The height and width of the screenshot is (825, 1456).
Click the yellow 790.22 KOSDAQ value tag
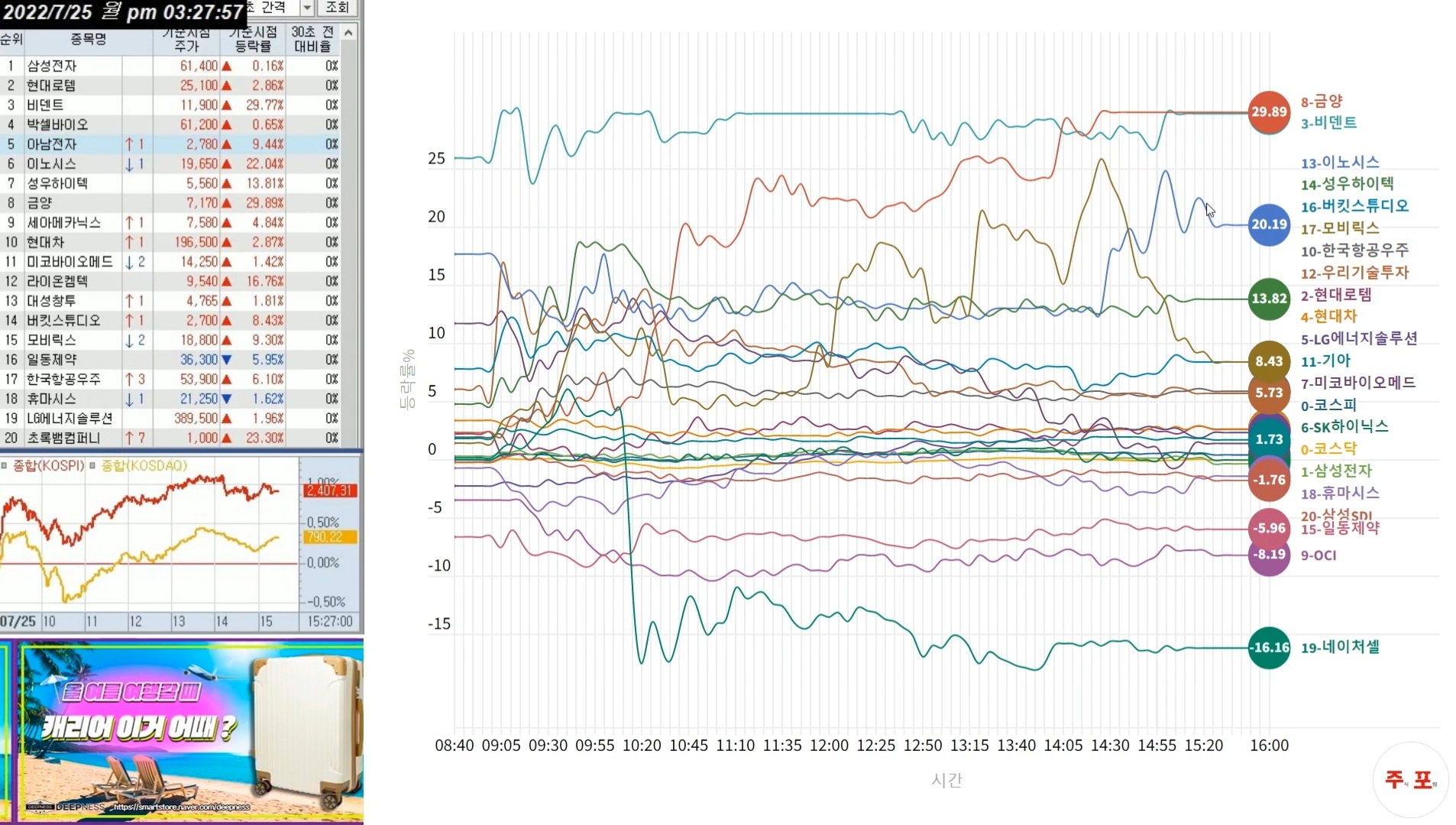pos(330,537)
